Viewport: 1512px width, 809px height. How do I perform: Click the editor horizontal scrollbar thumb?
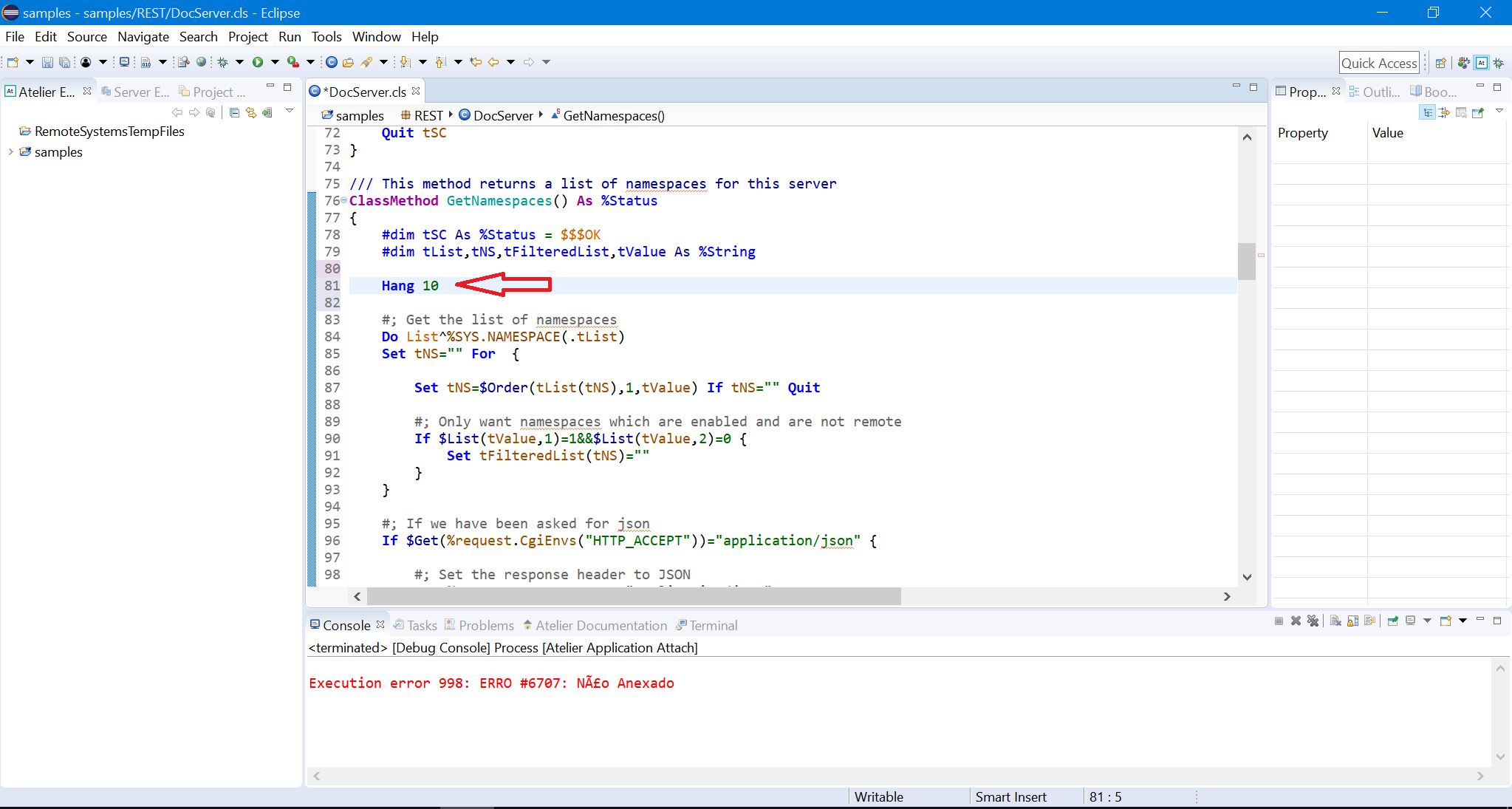[x=633, y=596]
